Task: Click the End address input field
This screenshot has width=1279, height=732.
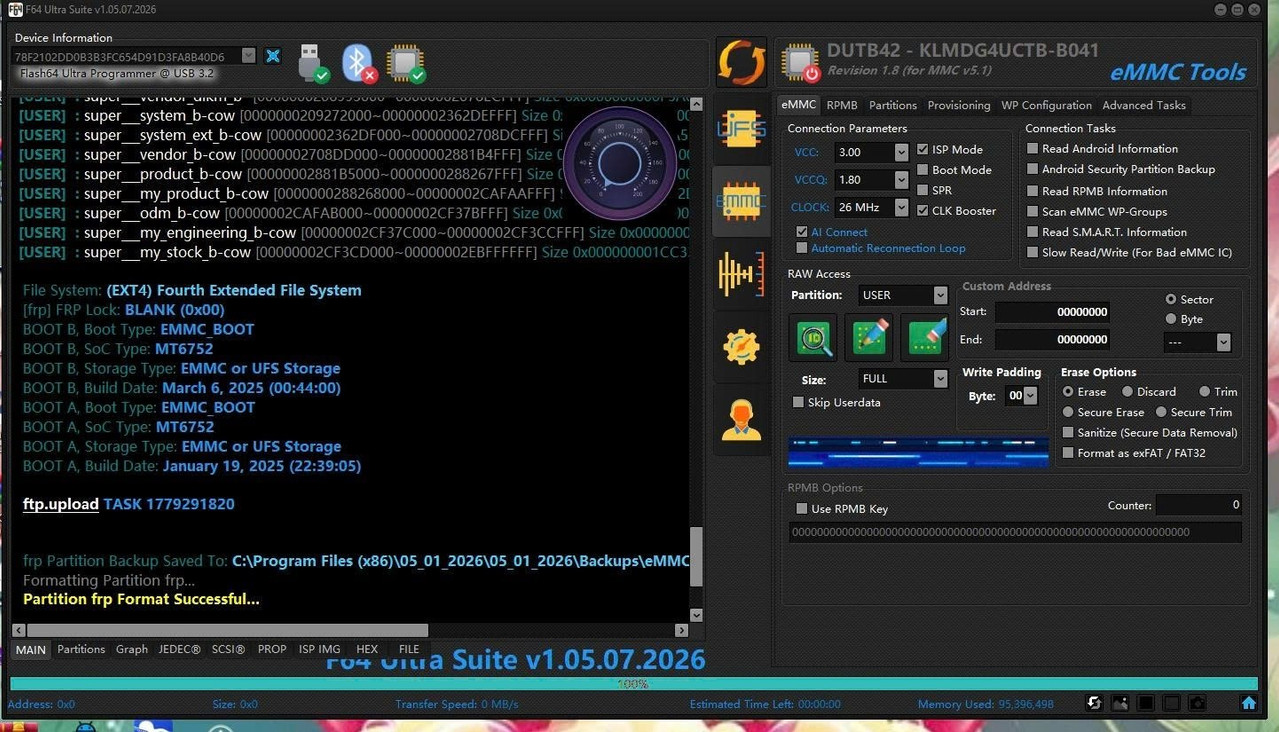Action: coord(1053,339)
